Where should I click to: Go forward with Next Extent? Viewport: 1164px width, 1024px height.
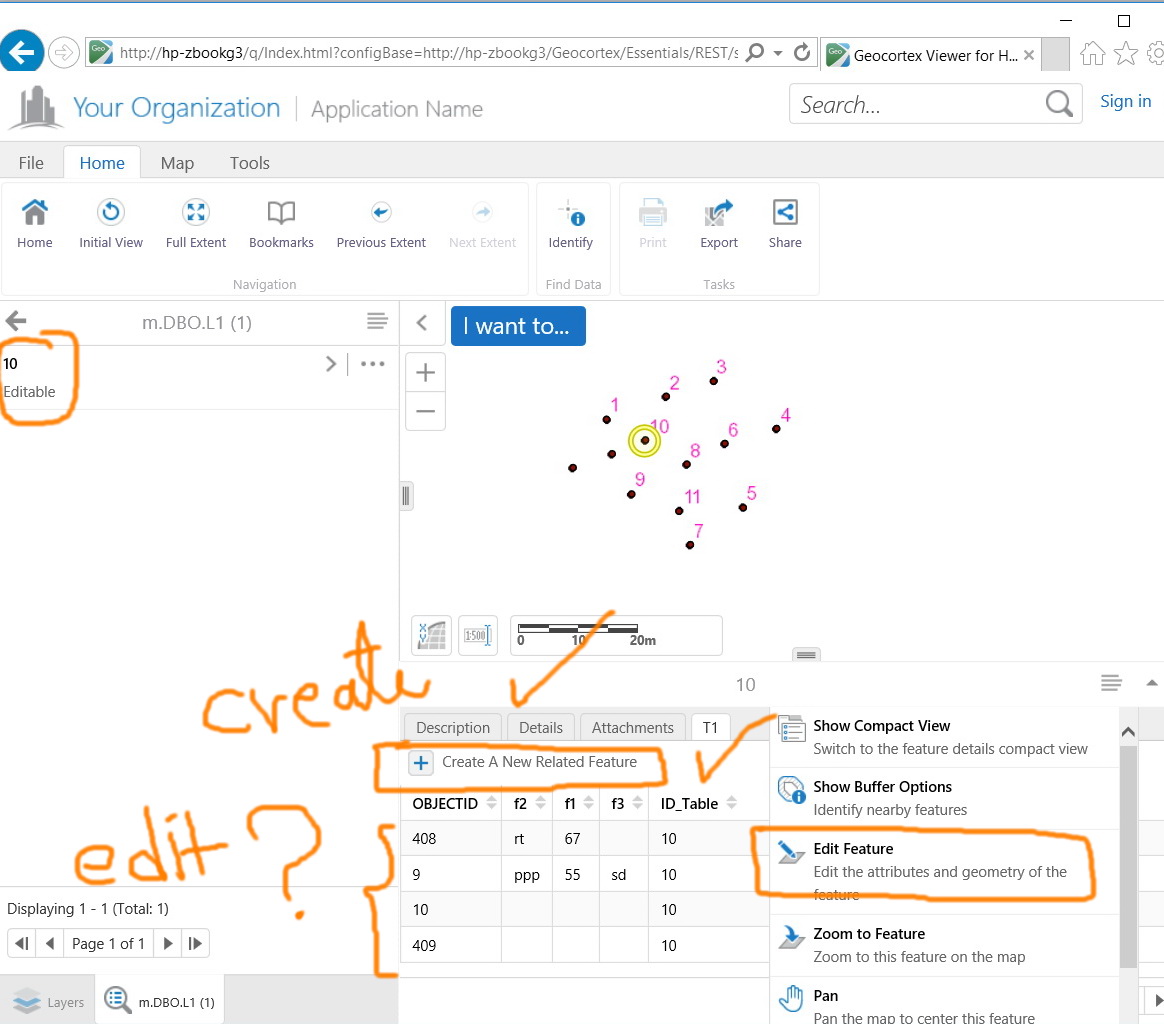point(483,224)
